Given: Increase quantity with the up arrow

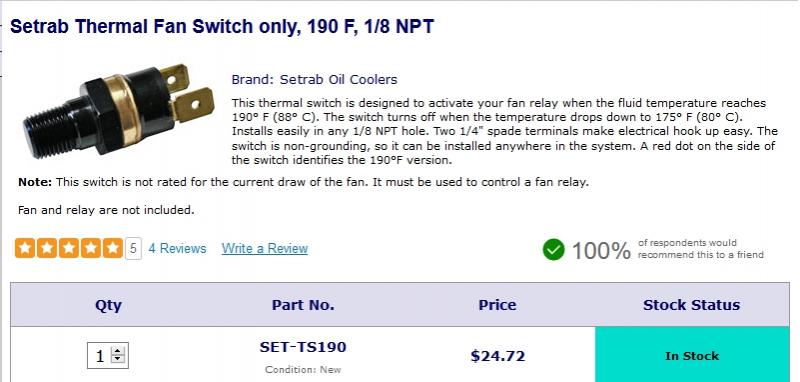Looking at the screenshot, I should [118, 351].
